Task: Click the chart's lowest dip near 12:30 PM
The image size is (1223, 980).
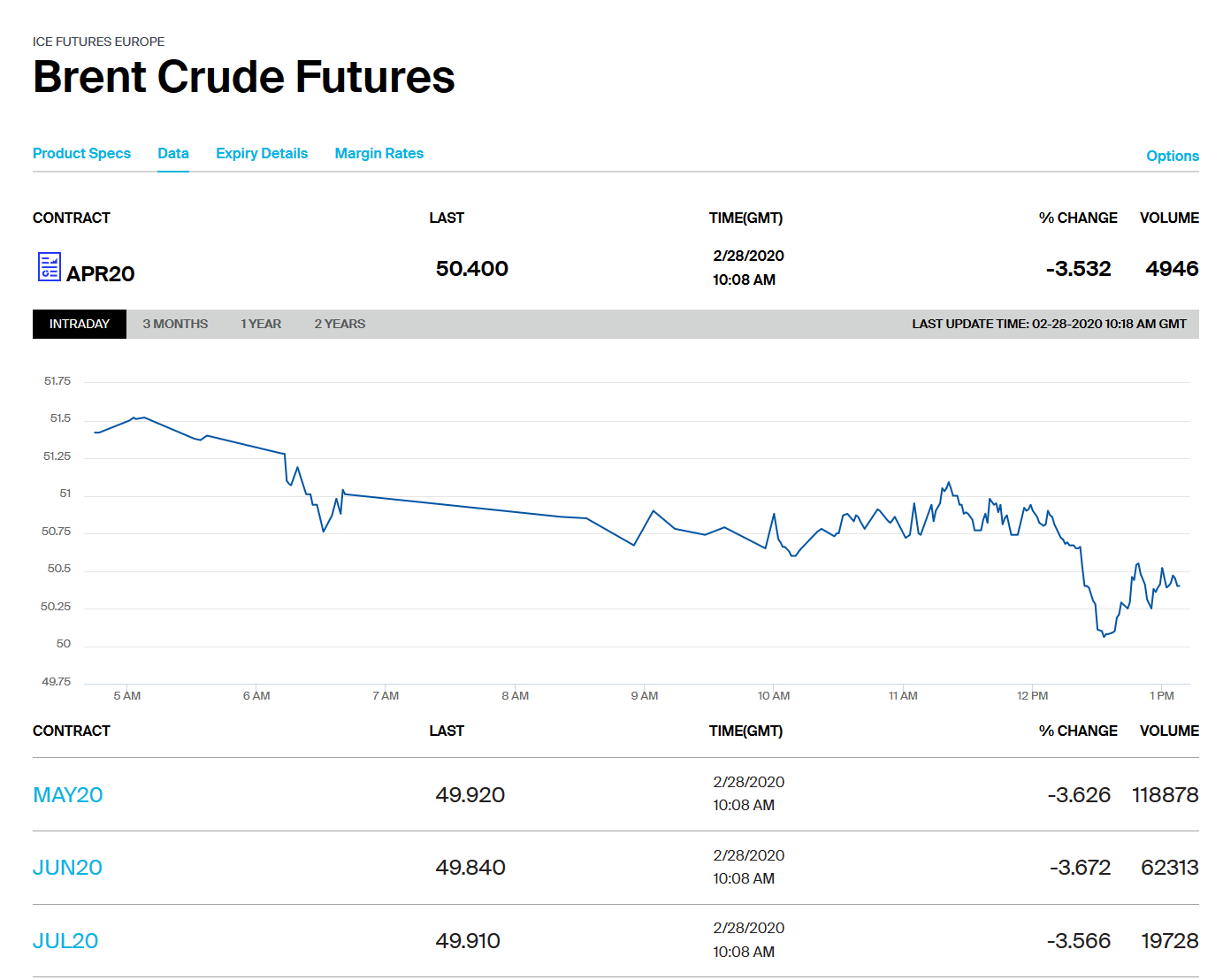Action: [x=1104, y=636]
